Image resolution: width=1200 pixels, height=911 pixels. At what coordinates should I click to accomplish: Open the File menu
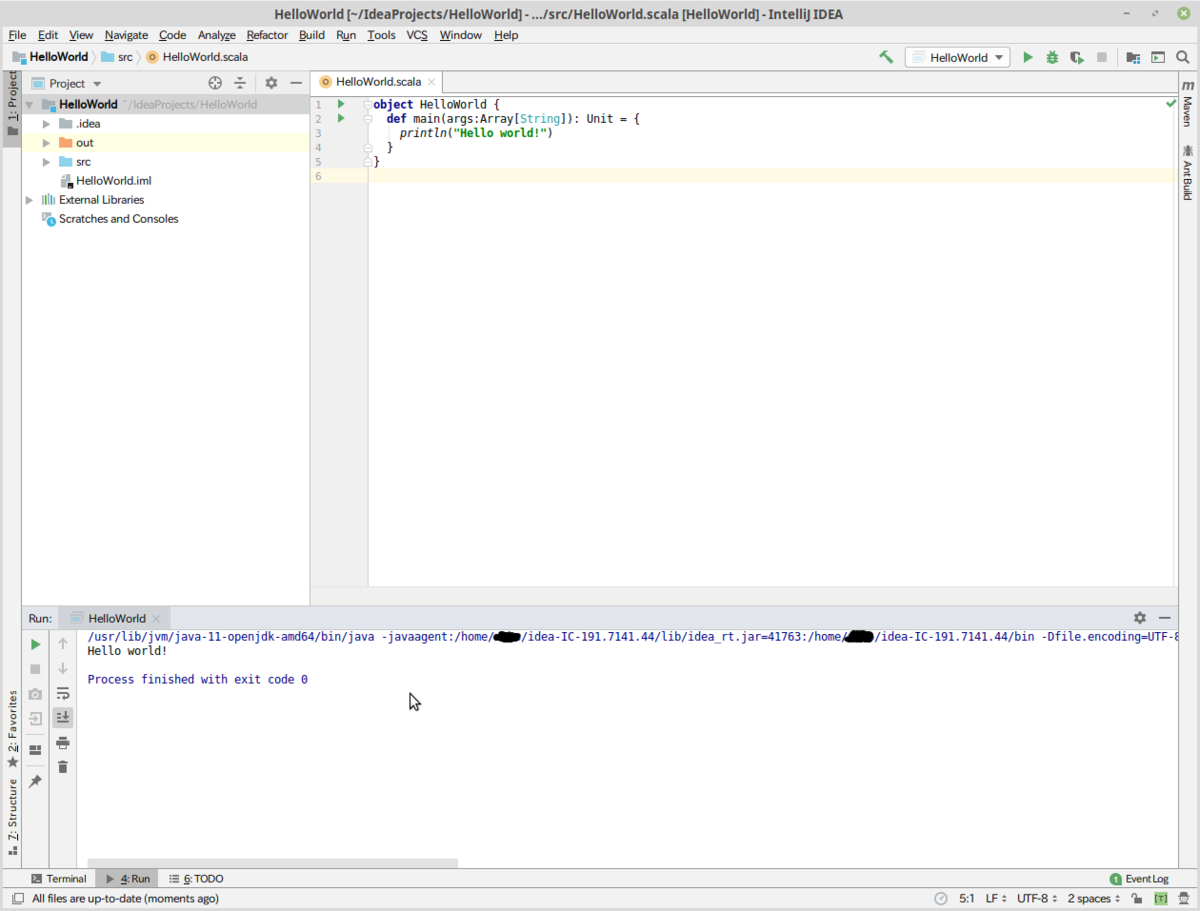(17, 34)
